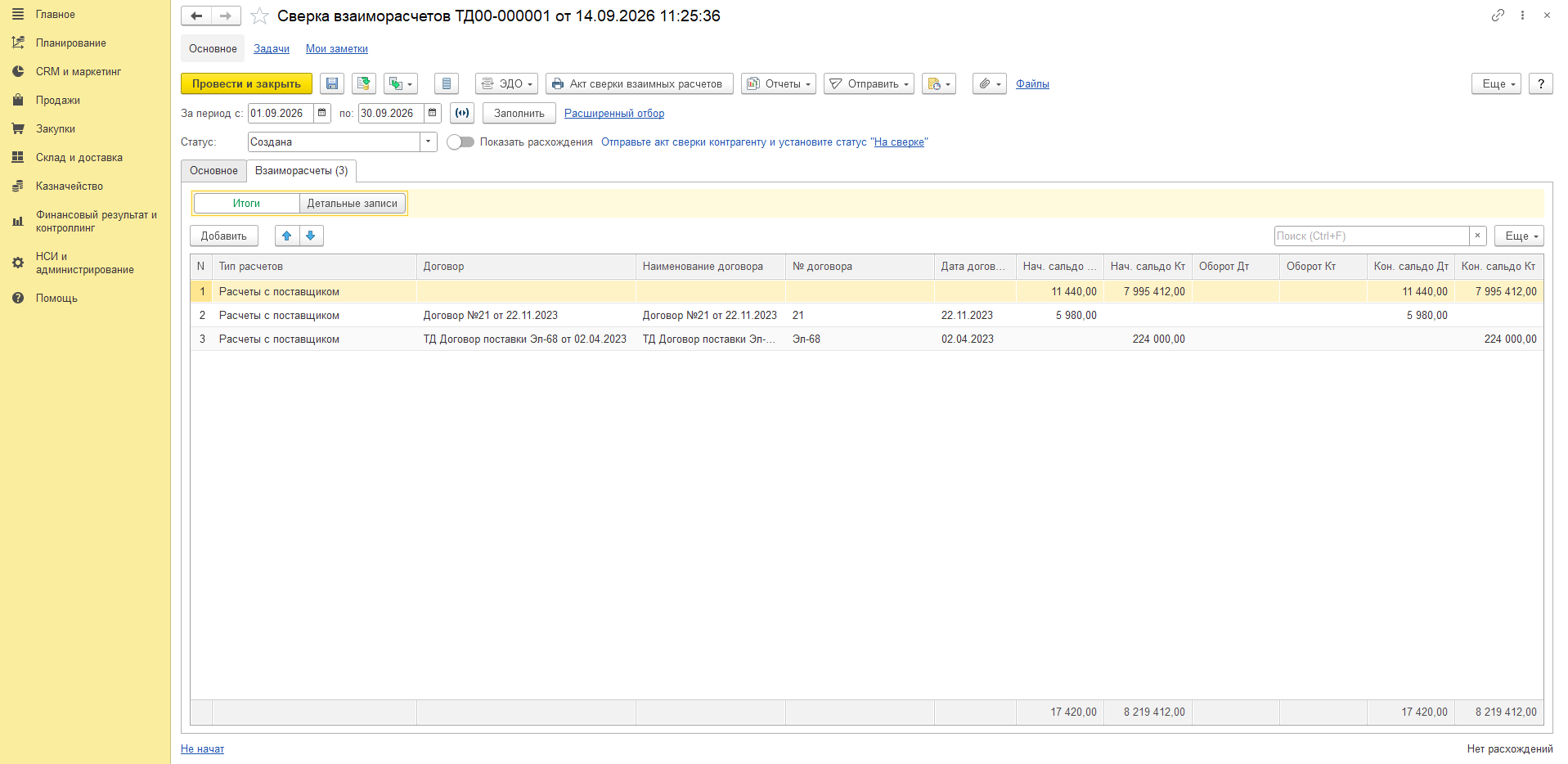Click the back navigation arrow
The width and height of the screenshot is (1568, 764).
click(196, 16)
